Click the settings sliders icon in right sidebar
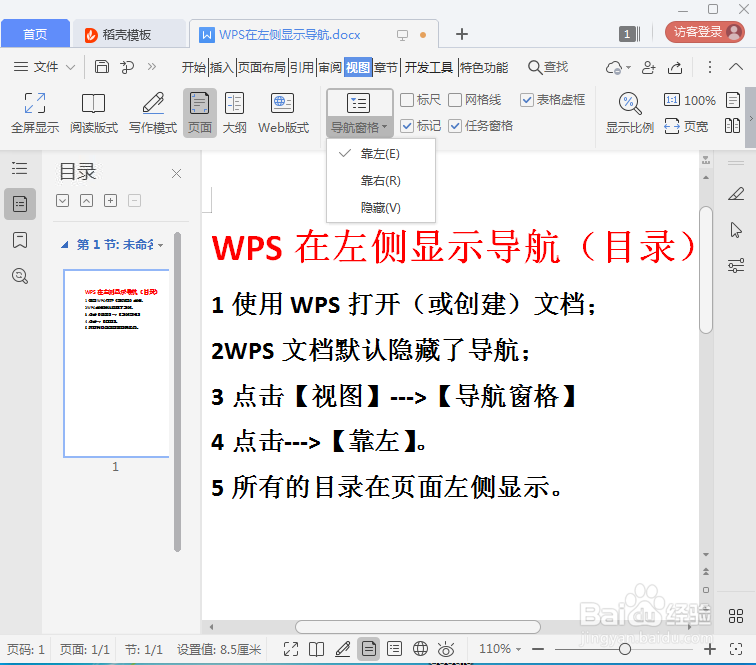The height and width of the screenshot is (665, 756). 736,266
